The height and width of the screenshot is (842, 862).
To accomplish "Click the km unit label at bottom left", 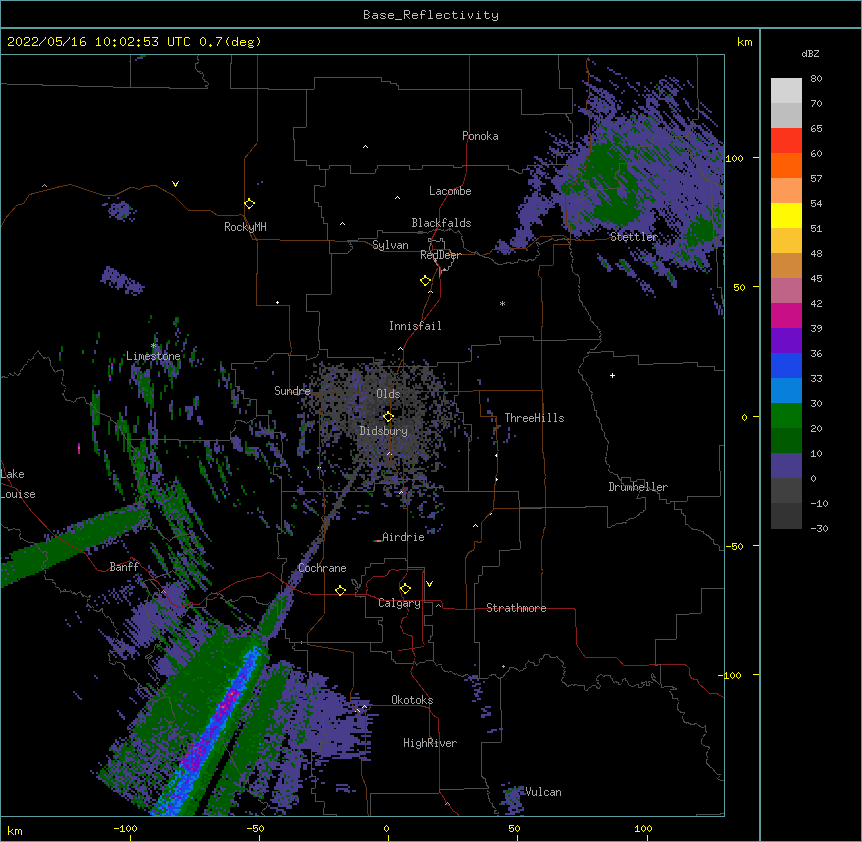I will 15,831.
